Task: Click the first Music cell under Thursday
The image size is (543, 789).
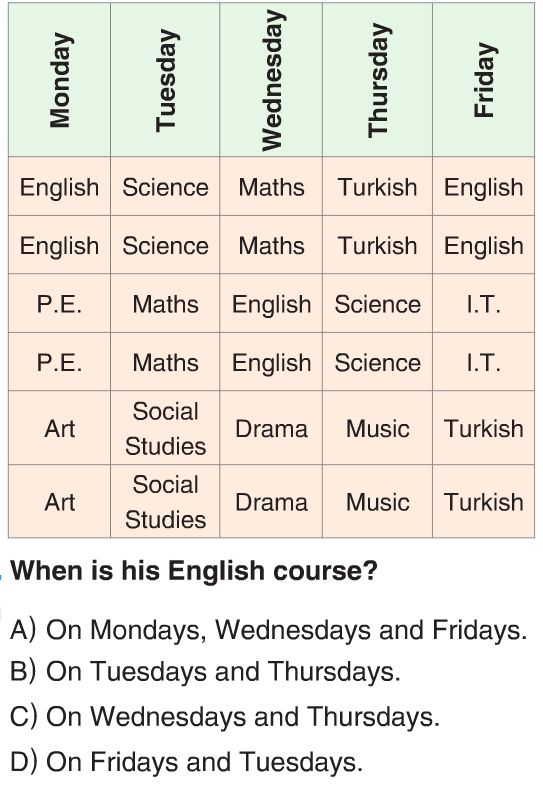Action: pyautogui.click(x=377, y=428)
